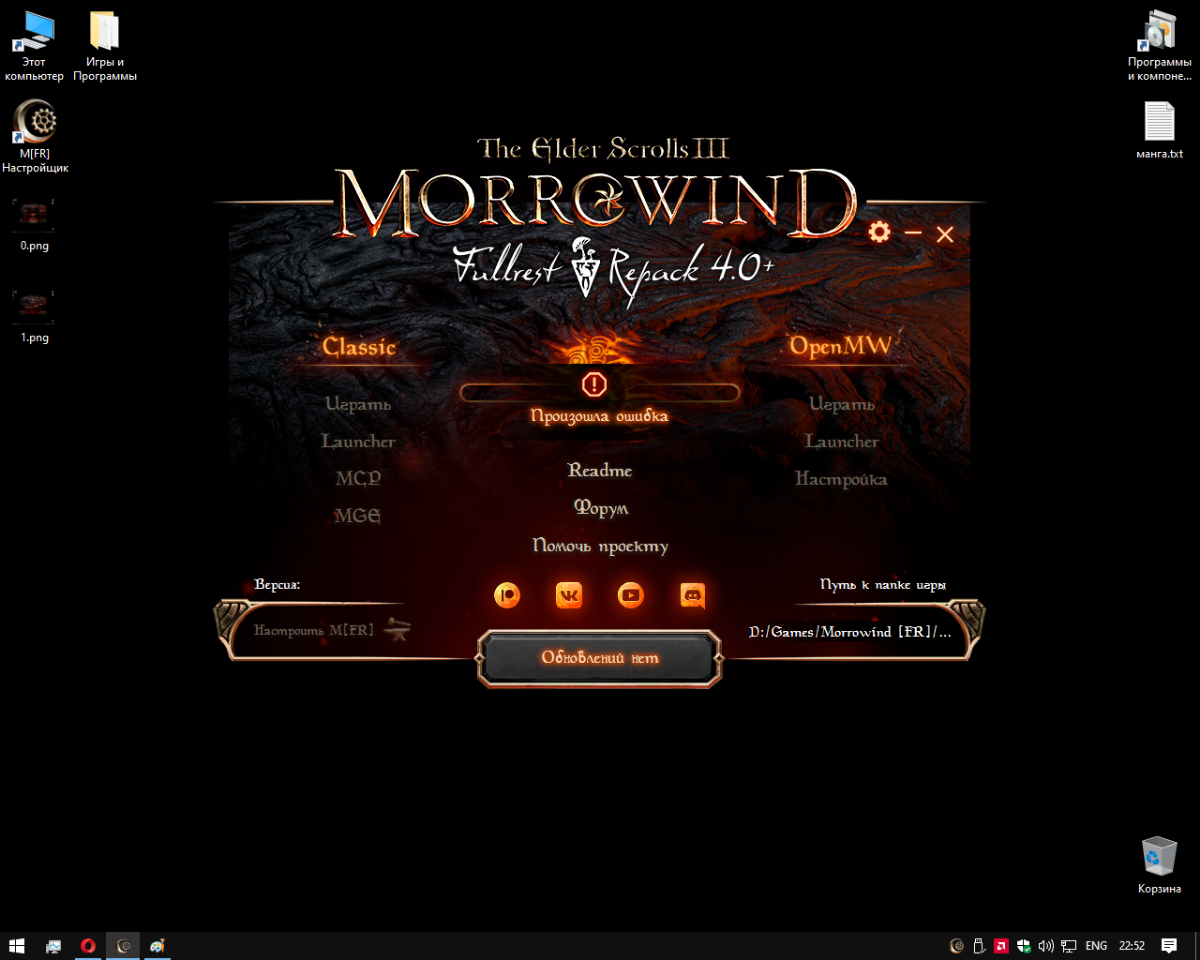Click the Играть button under Classic
Screen dimensions: 1200x960
[x=358, y=405]
